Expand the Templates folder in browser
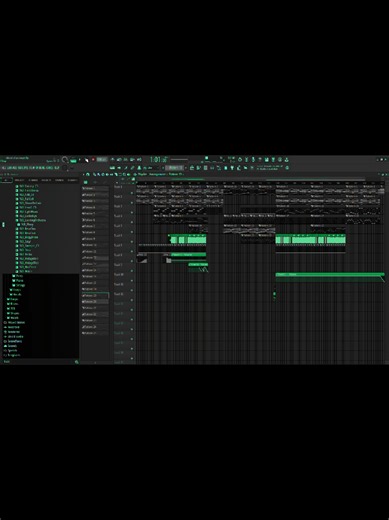 (x=12, y=355)
